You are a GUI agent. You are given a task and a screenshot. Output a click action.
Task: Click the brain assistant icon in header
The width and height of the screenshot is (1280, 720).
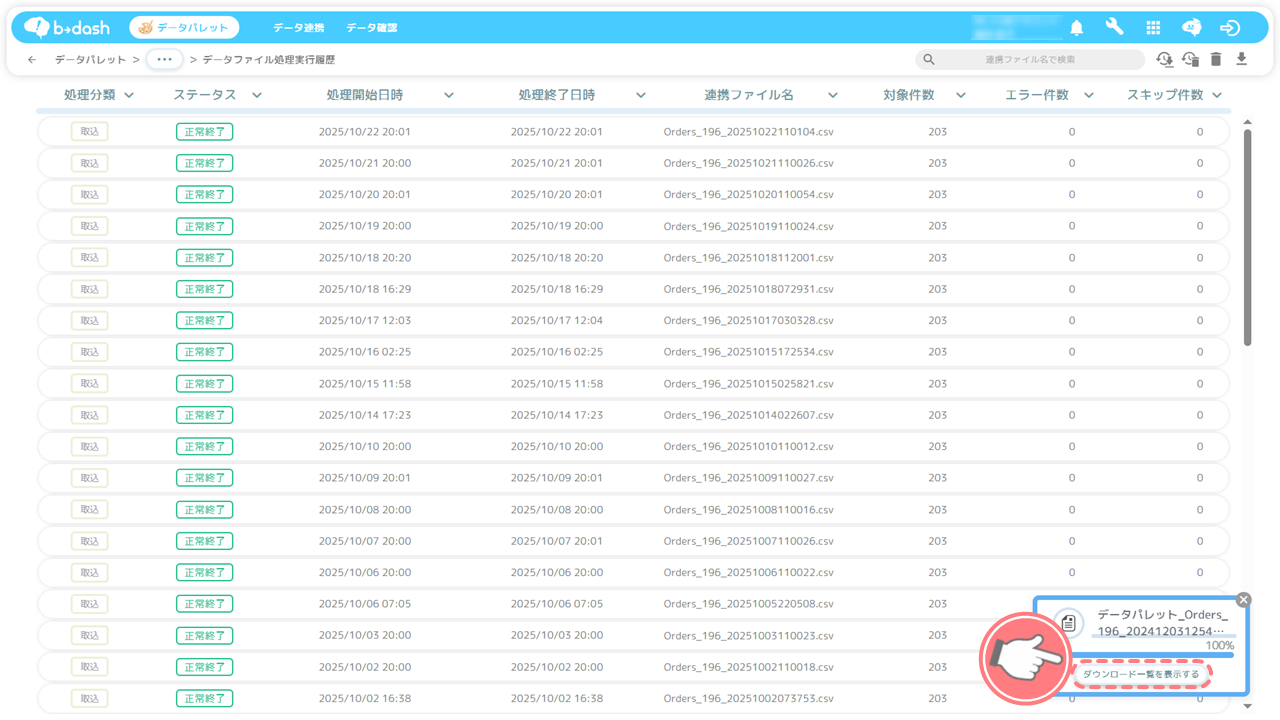1191,28
